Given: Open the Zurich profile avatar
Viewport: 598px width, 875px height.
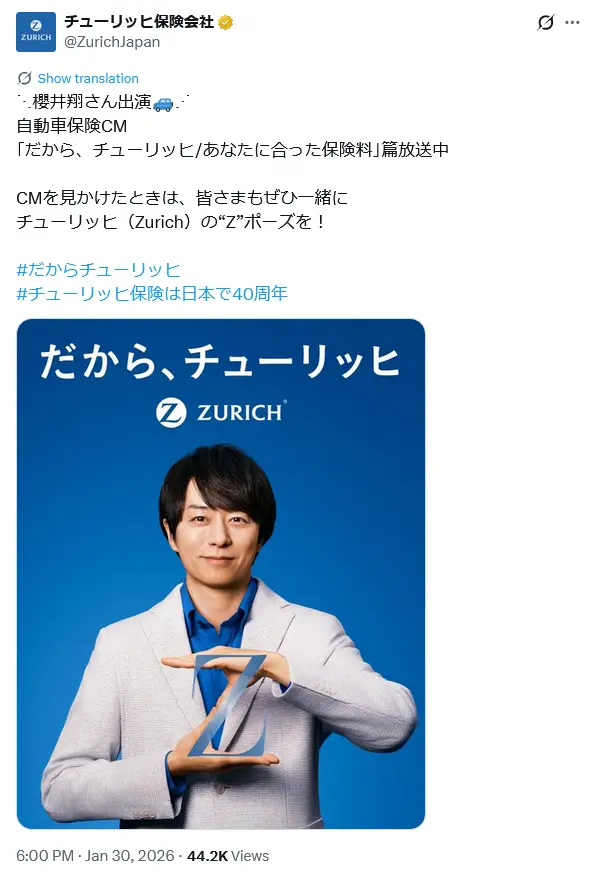Looking at the screenshot, I should click(36, 32).
